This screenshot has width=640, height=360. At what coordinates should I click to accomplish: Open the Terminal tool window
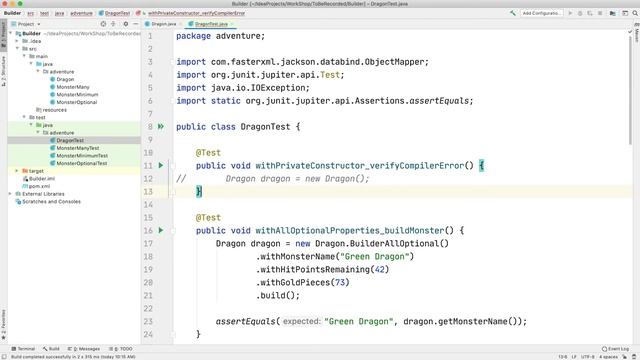23,349
